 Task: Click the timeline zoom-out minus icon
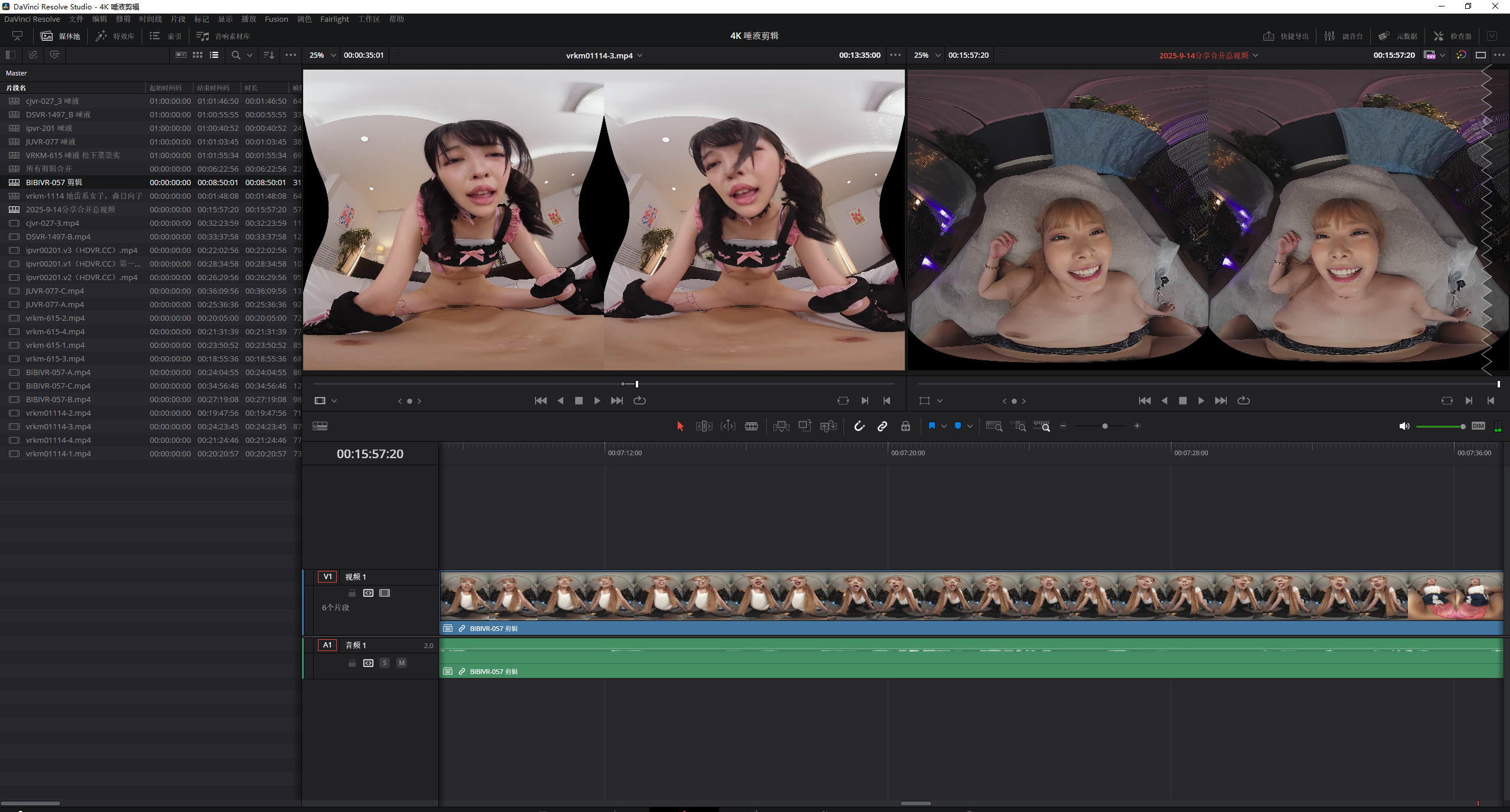pyautogui.click(x=1063, y=426)
